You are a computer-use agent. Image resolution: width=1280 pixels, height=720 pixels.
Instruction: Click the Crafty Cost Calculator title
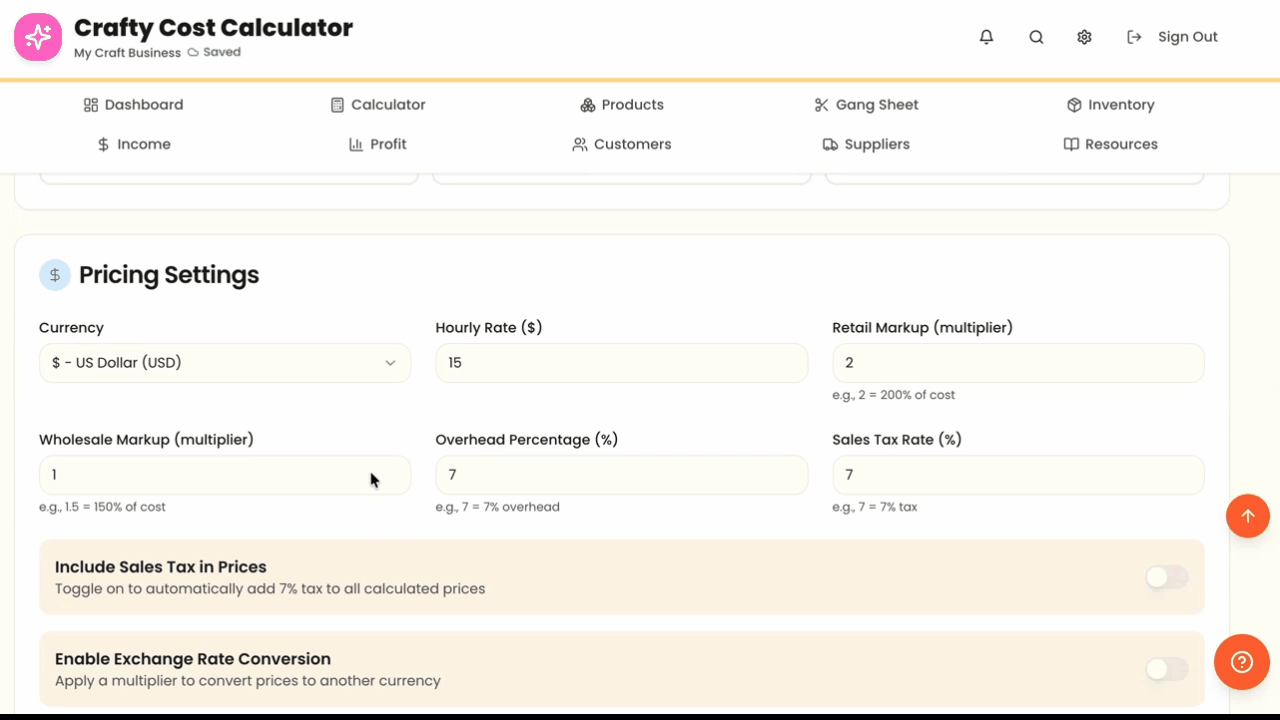tap(213, 28)
